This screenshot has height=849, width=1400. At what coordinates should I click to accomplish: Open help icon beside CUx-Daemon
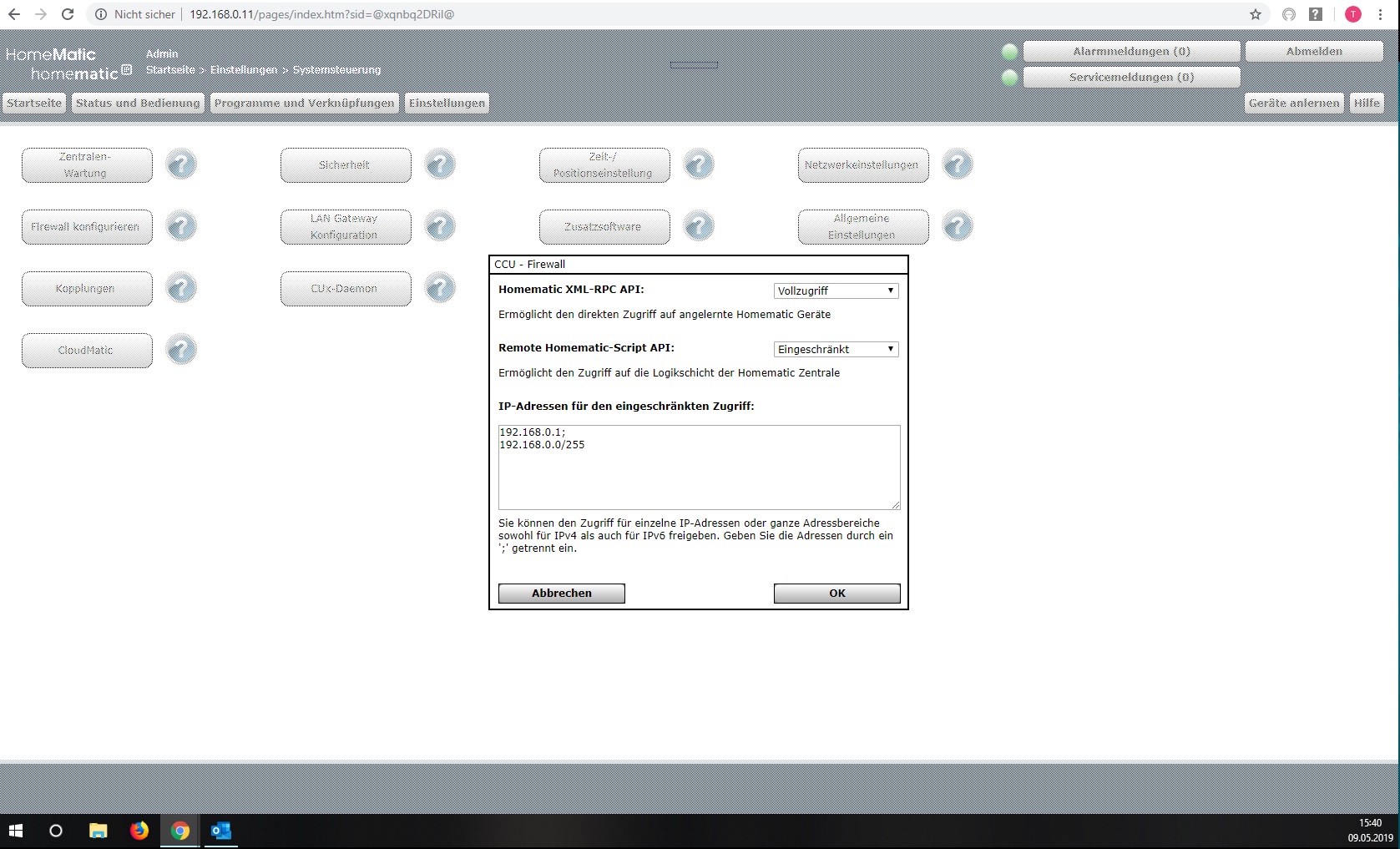click(440, 288)
